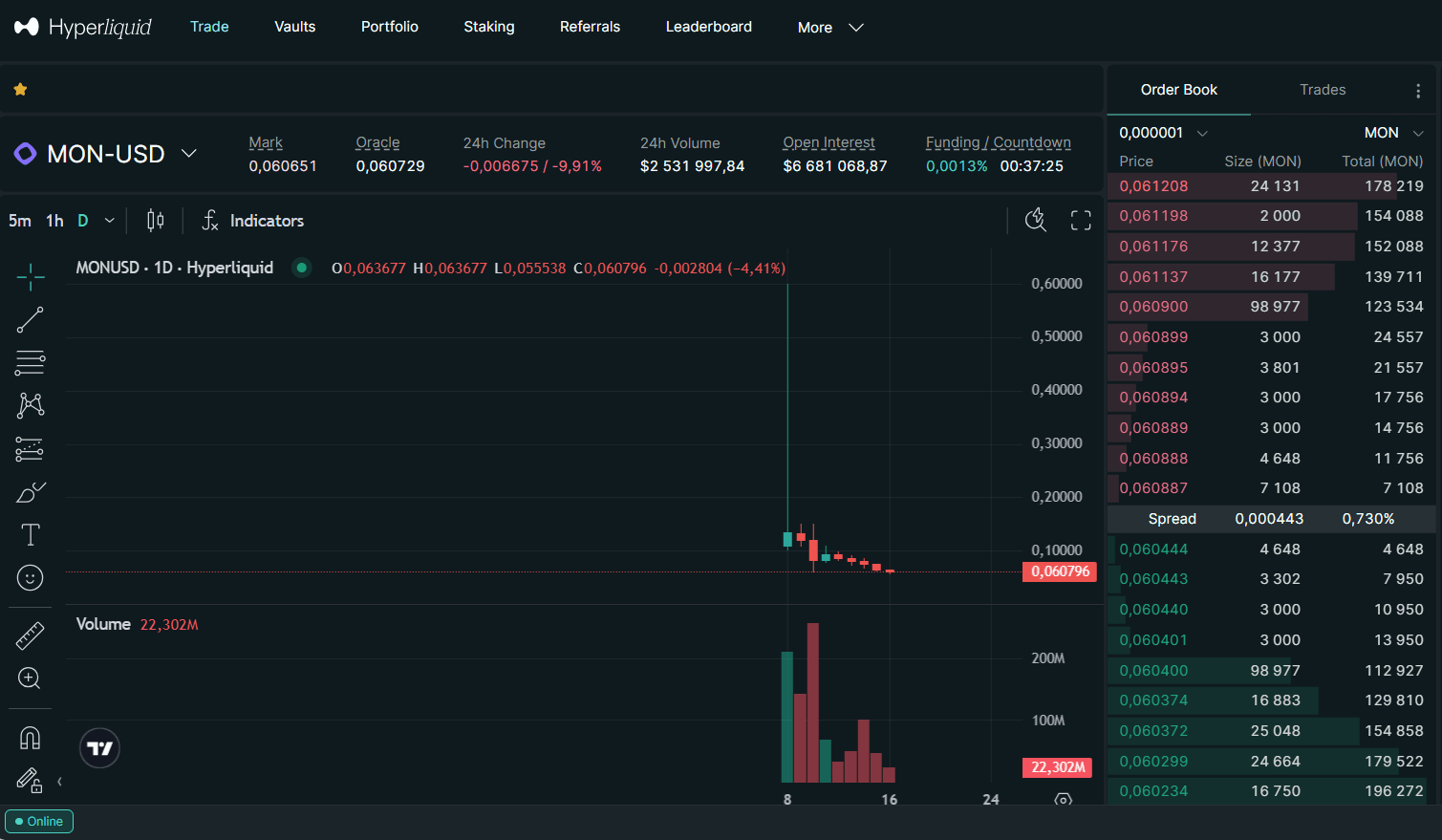Screen dimensions: 1442x840
Task: Select the text annotation tool
Action: click(31, 535)
